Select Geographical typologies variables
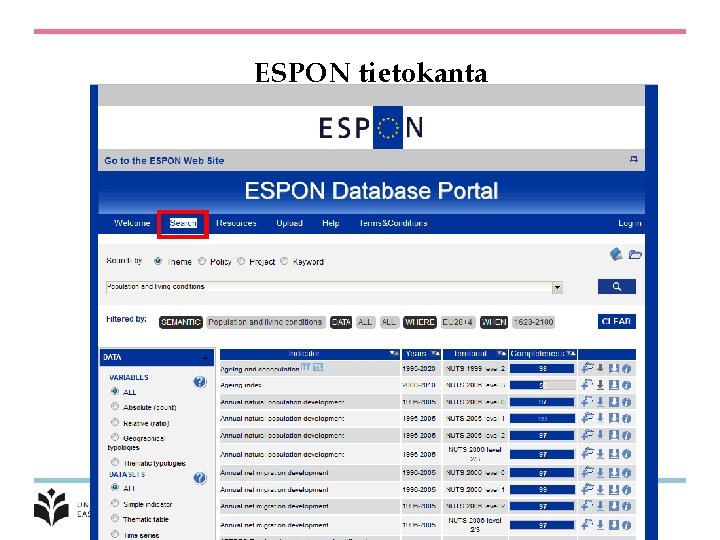Screen dimensions: 720x540 point(115,437)
